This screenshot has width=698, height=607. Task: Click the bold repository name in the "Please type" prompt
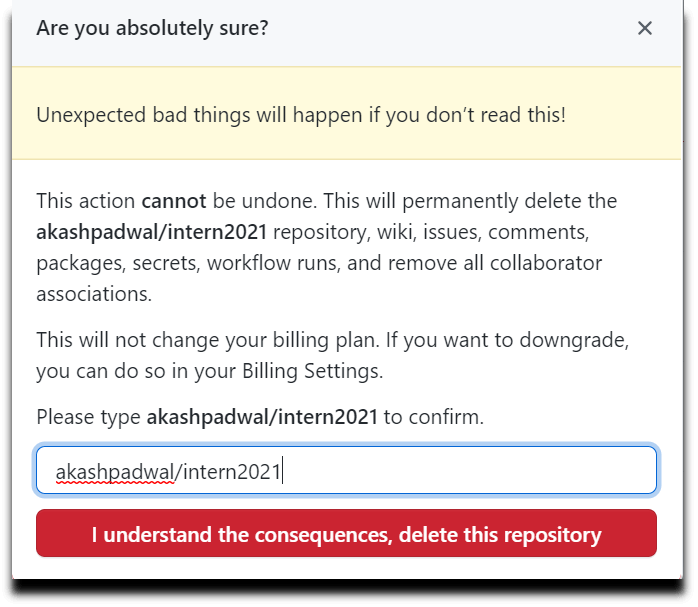(262, 417)
